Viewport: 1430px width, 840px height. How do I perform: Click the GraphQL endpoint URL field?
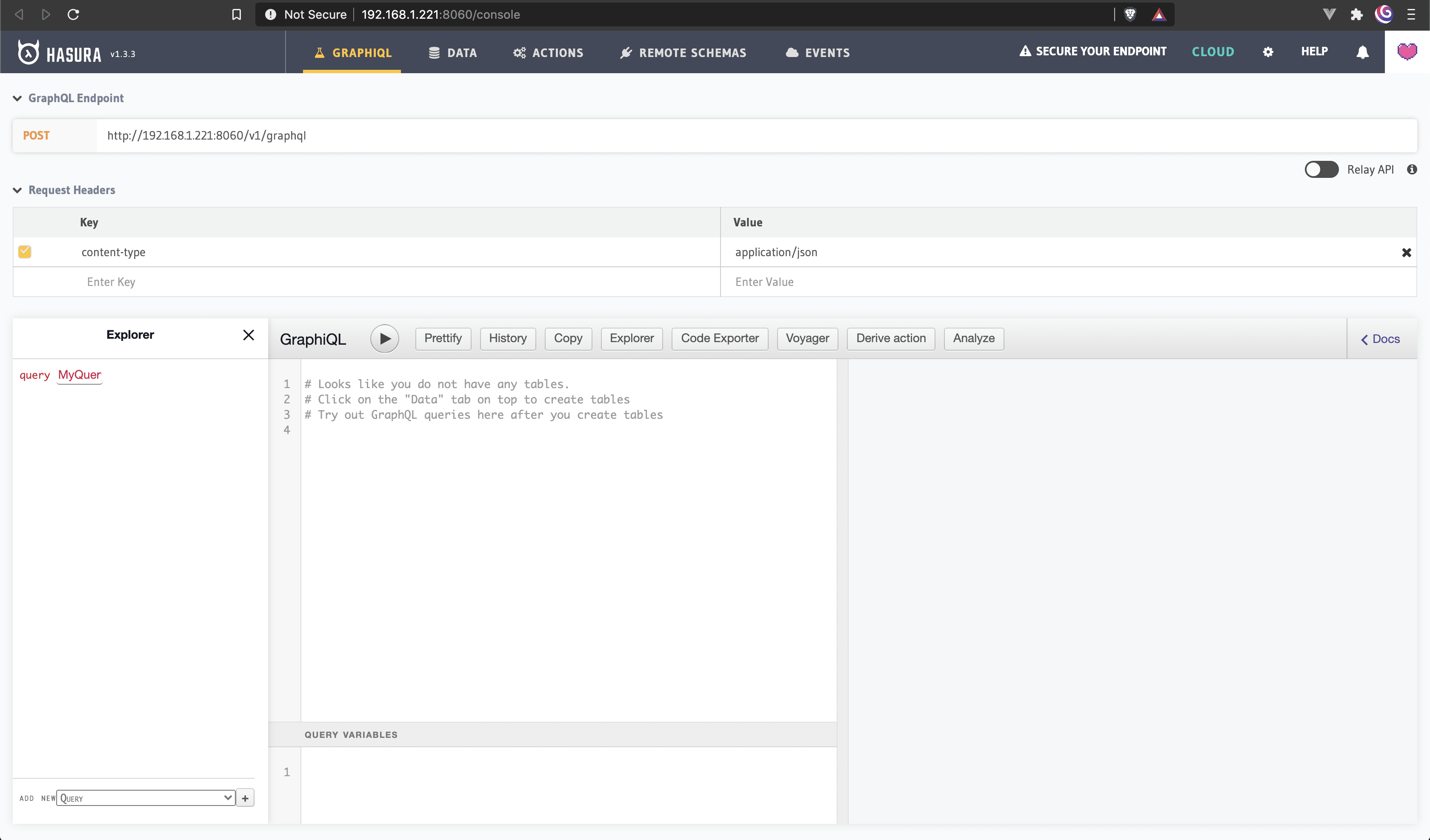tap(756, 136)
